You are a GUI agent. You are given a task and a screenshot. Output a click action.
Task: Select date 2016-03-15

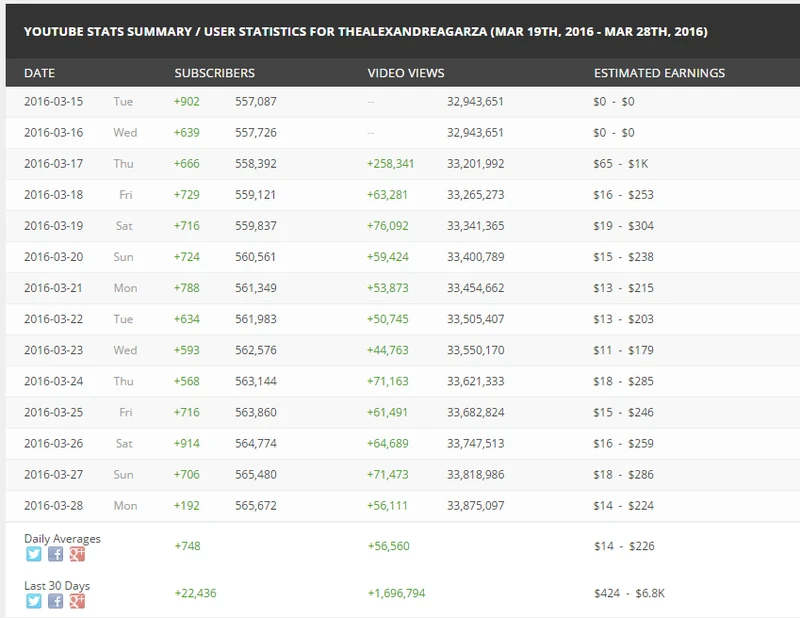pyautogui.click(x=54, y=102)
